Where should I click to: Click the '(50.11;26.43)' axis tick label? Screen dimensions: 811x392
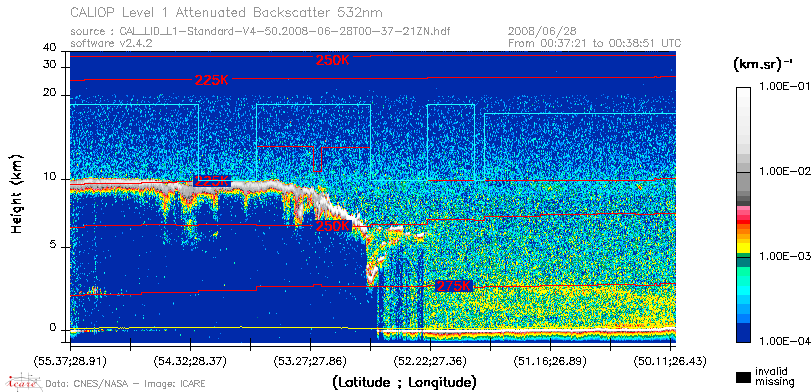pos(670,360)
